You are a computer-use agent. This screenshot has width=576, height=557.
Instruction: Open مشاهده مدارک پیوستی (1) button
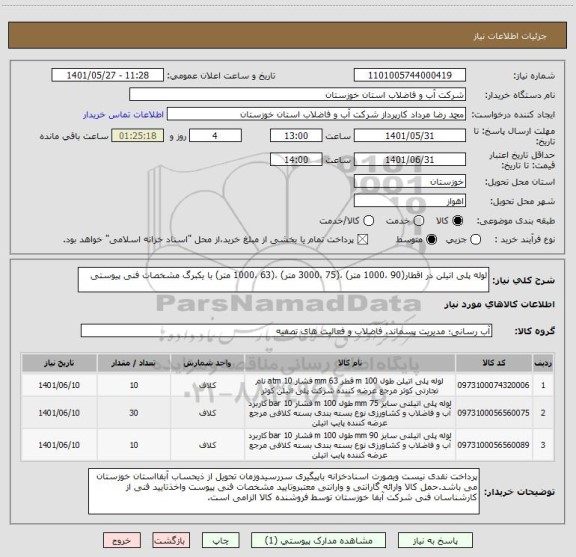(x=318, y=540)
